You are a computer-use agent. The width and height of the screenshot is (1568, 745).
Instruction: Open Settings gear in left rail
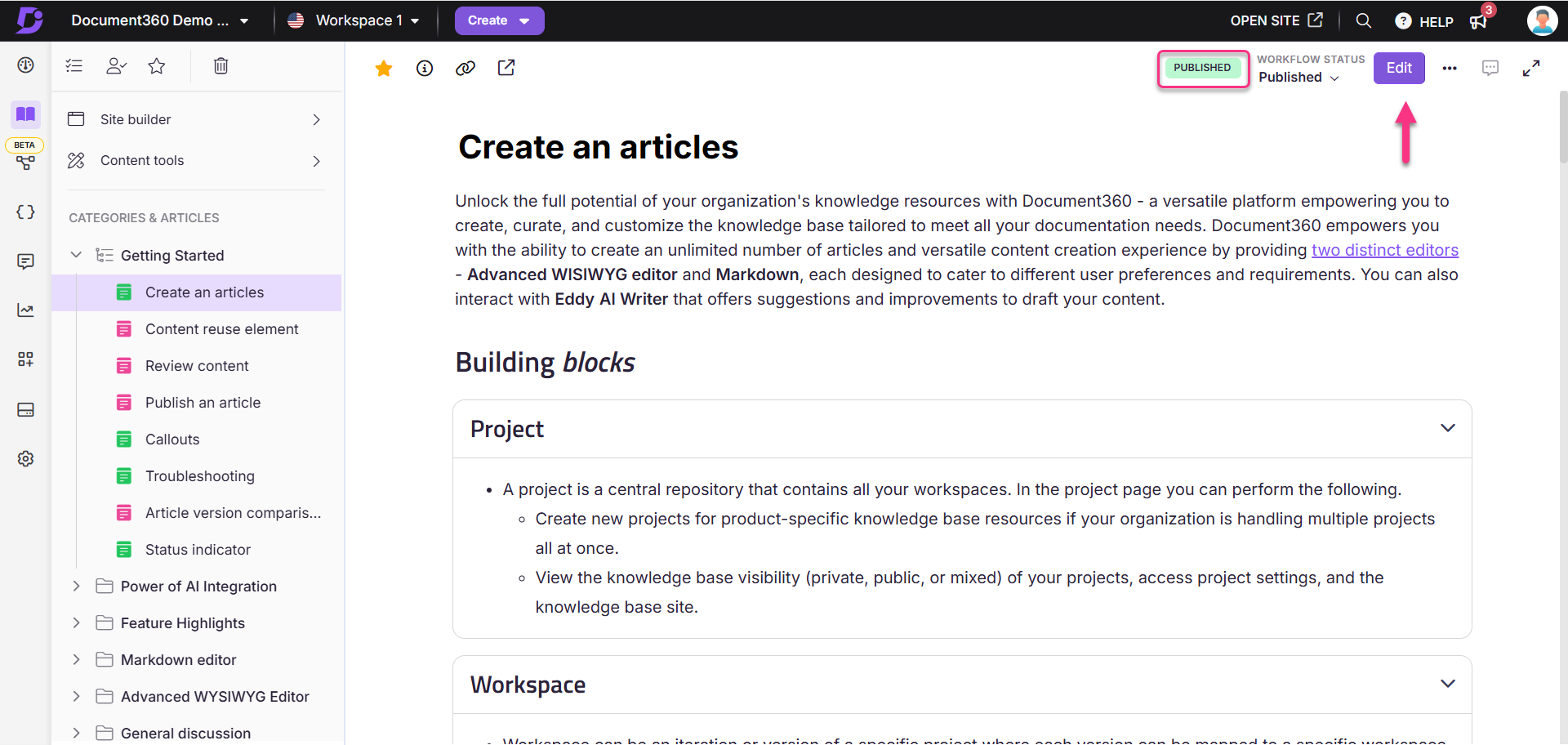click(26, 459)
